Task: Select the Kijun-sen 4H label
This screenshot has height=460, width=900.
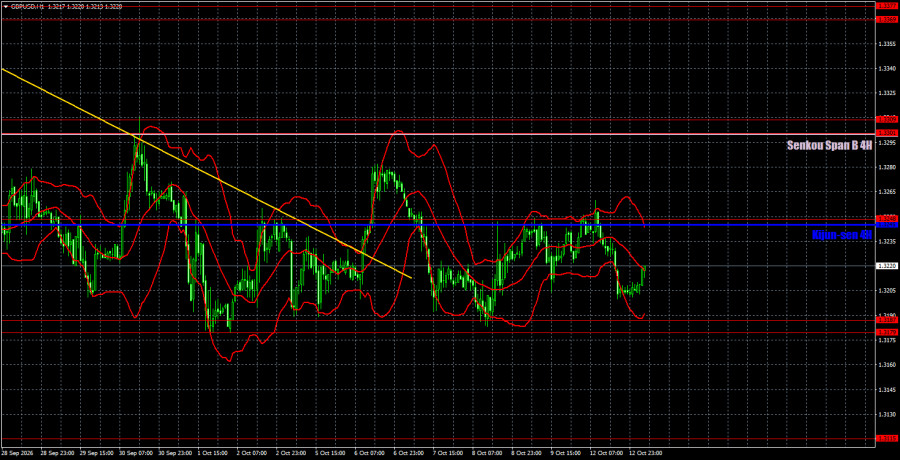Action: pos(842,234)
